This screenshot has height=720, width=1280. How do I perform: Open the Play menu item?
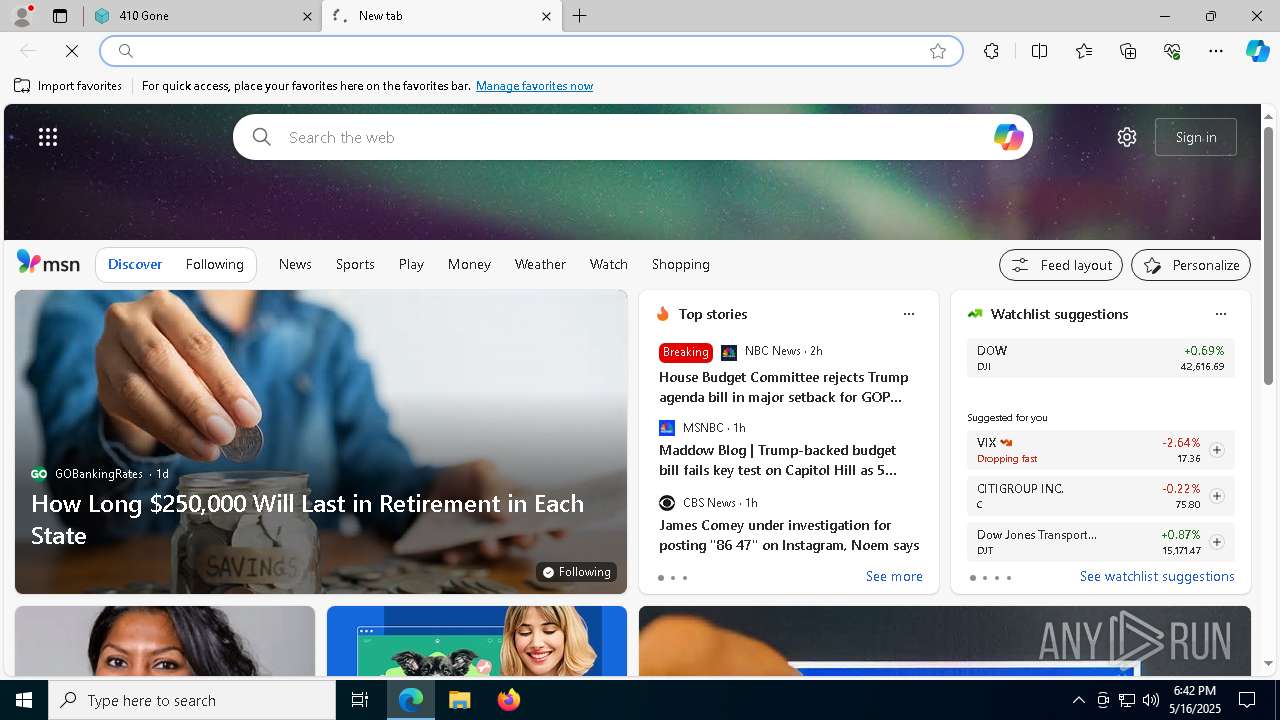click(x=411, y=264)
